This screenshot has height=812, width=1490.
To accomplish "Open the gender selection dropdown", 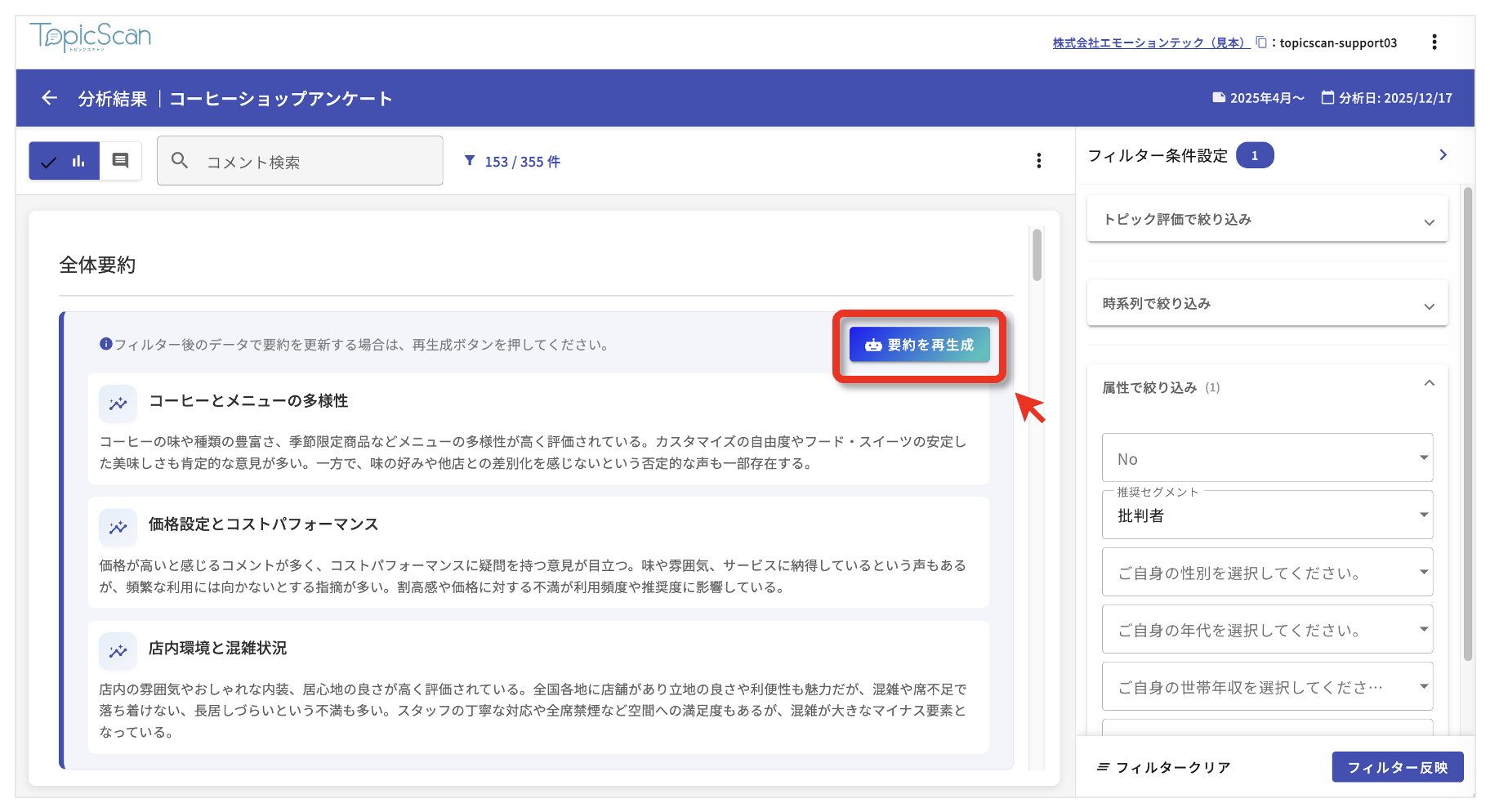I will pos(1266,573).
